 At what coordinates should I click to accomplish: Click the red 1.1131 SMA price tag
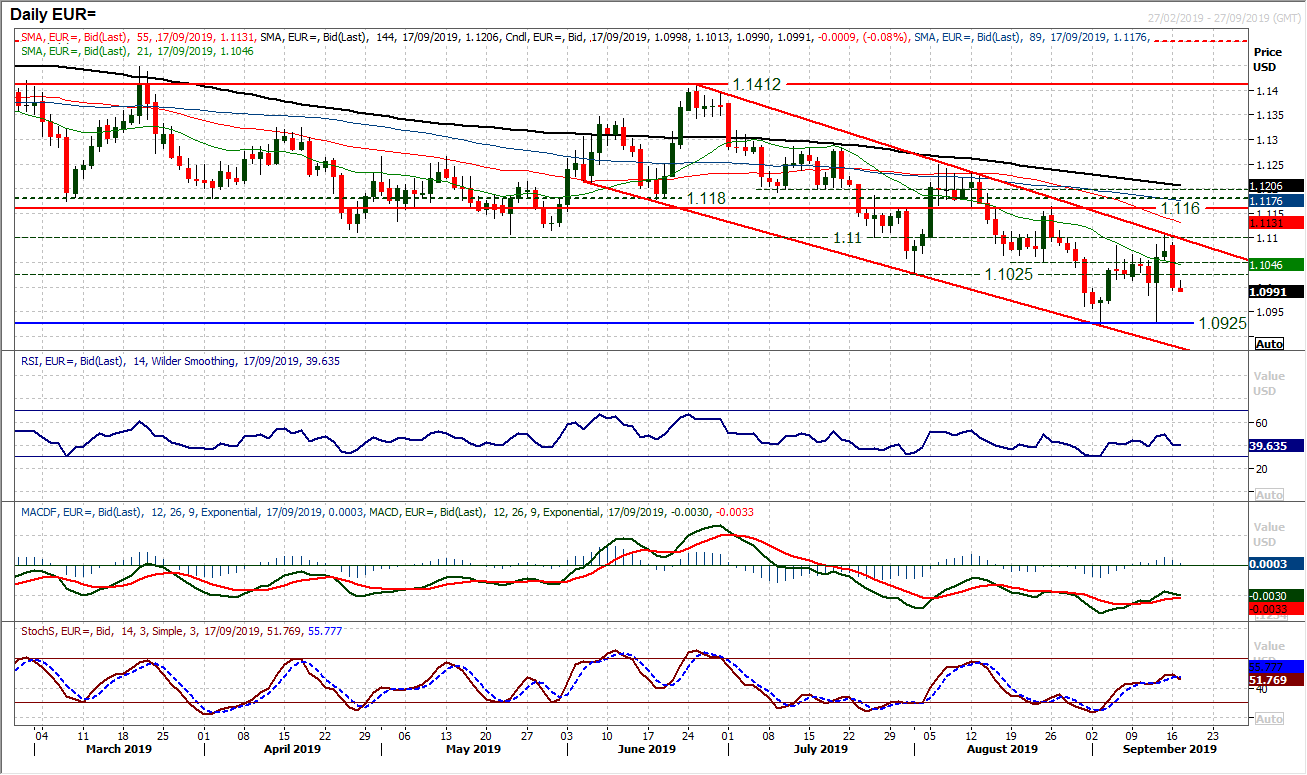pos(1277,222)
